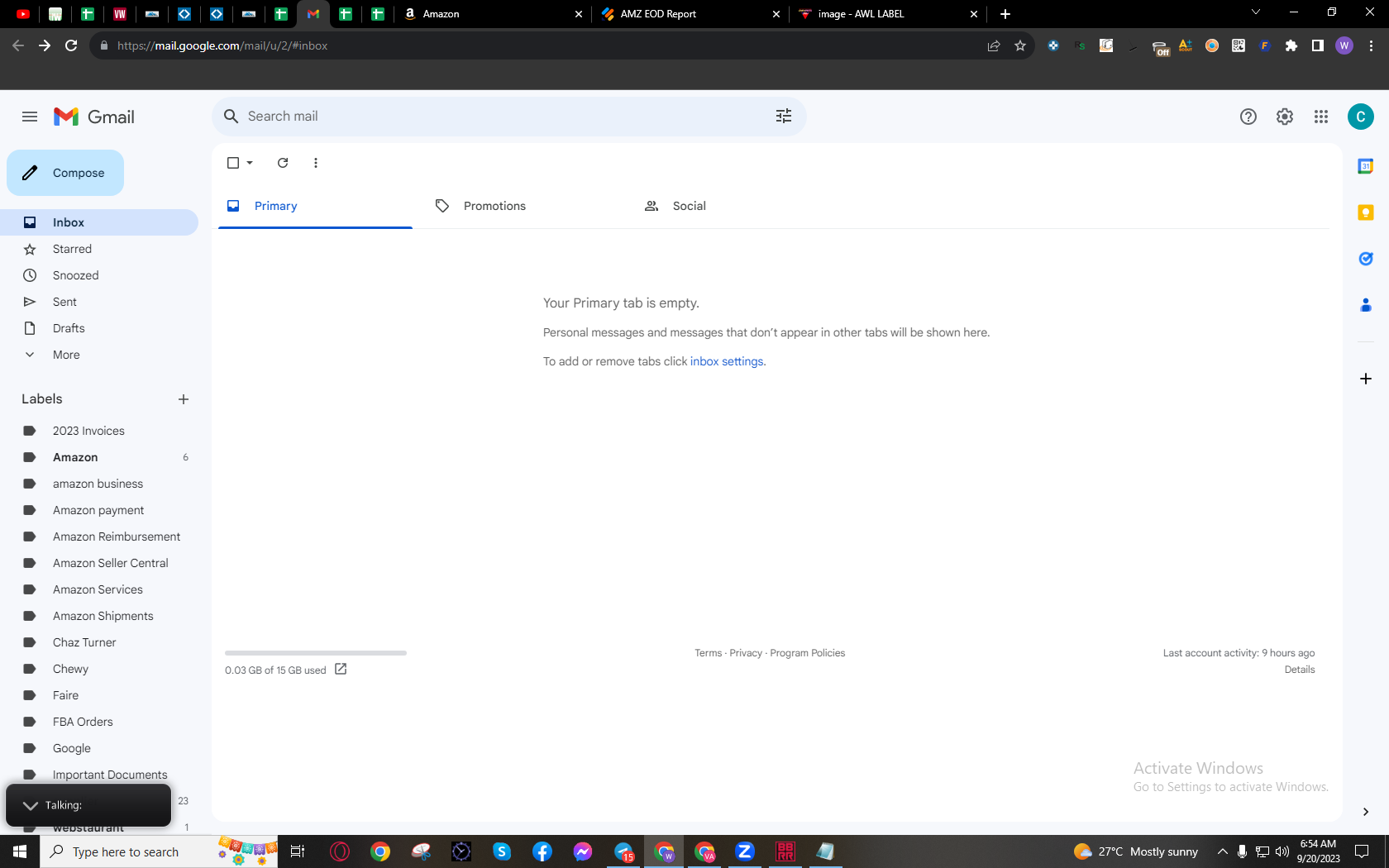
Task: Open the Support help icon
Action: [1248, 117]
